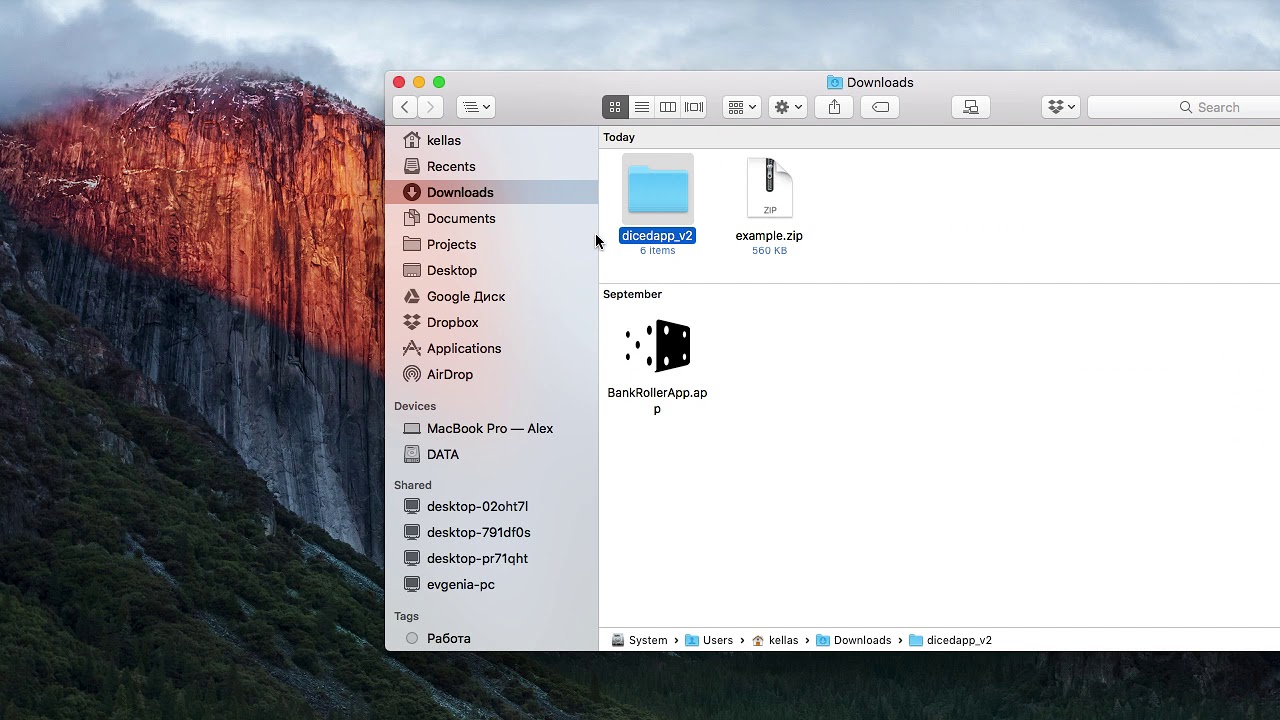This screenshot has width=1280, height=720.
Task: Click the Tags sidebar section header
Action: (406, 616)
